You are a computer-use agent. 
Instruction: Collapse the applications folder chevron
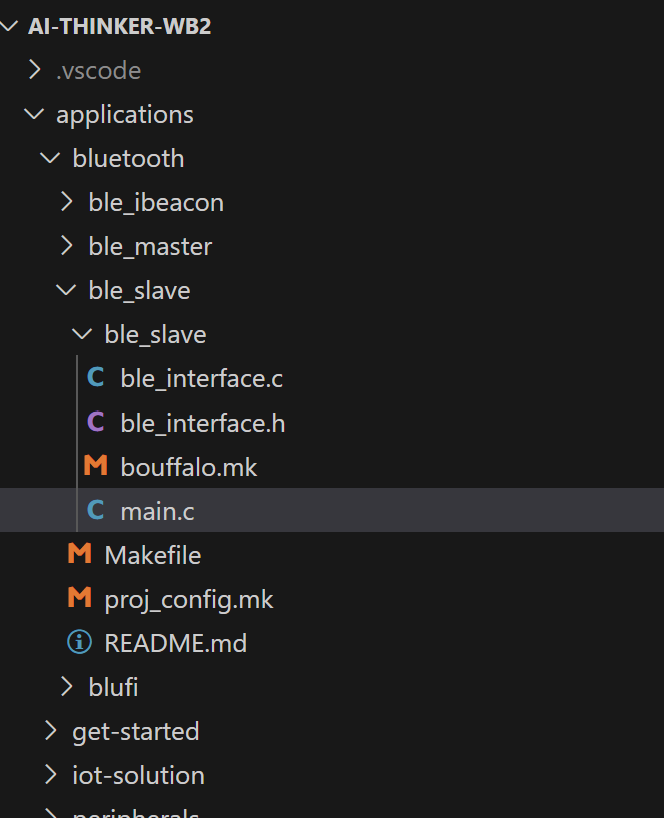tap(34, 114)
